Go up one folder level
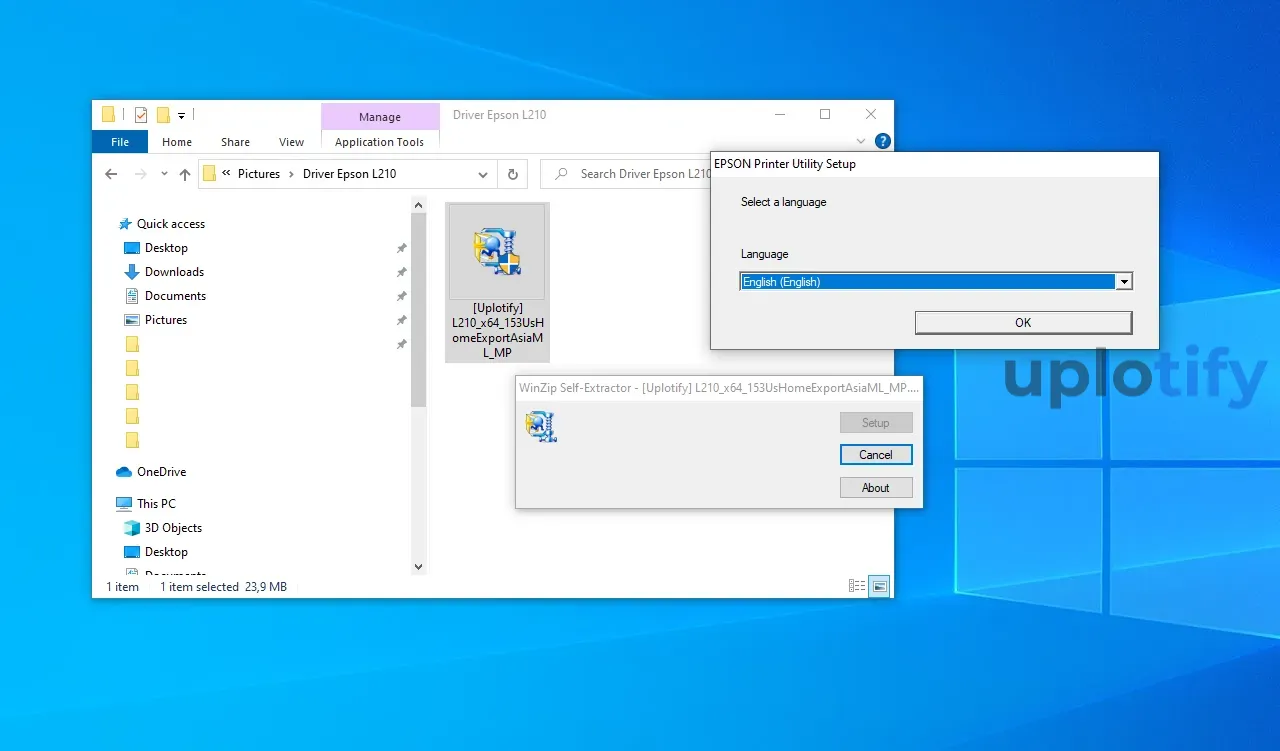 pyautogui.click(x=185, y=174)
